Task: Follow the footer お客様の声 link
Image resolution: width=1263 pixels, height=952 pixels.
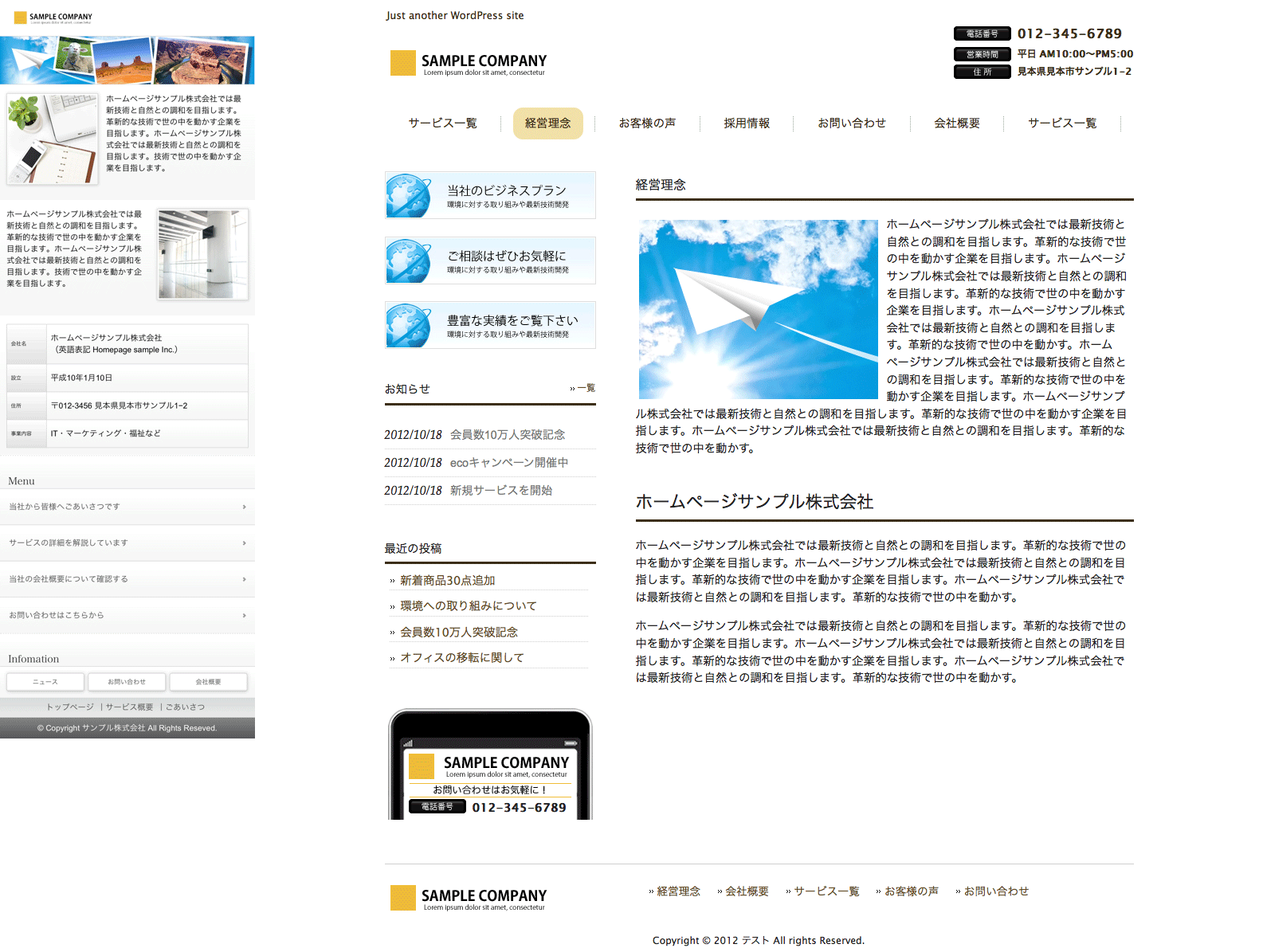Action: pos(911,891)
